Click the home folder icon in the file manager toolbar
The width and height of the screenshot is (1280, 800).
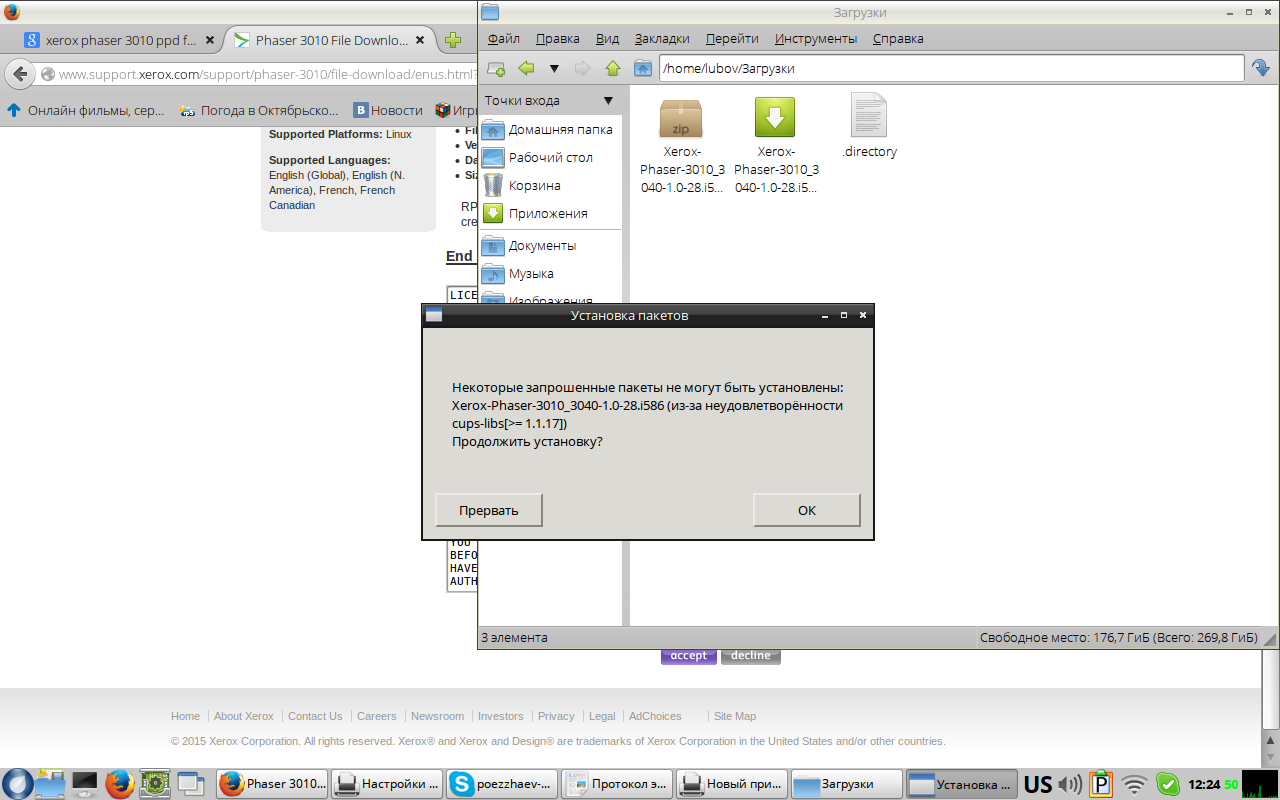pyautogui.click(x=643, y=68)
